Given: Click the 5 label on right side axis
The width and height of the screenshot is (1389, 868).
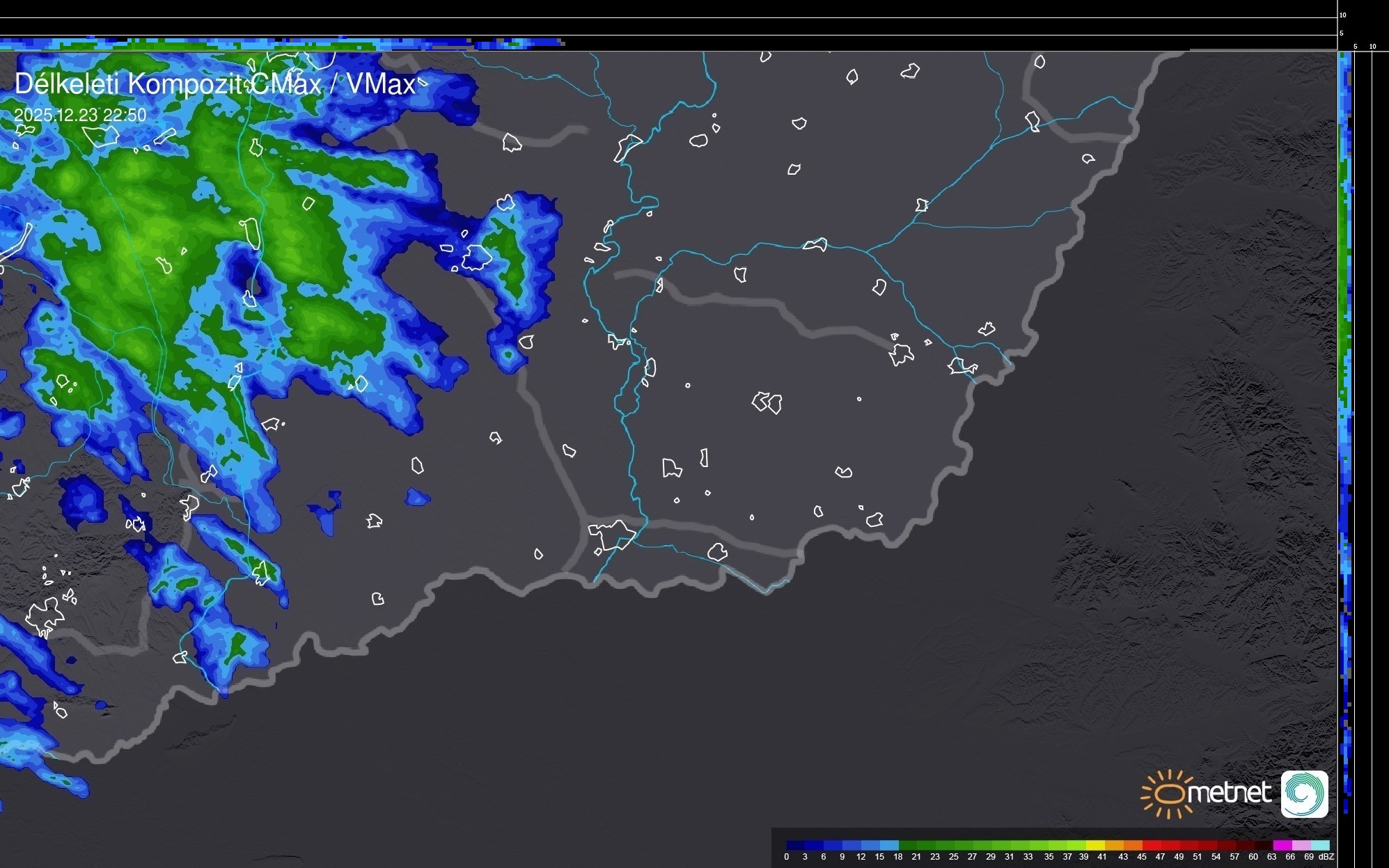Looking at the screenshot, I should [x=1355, y=47].
